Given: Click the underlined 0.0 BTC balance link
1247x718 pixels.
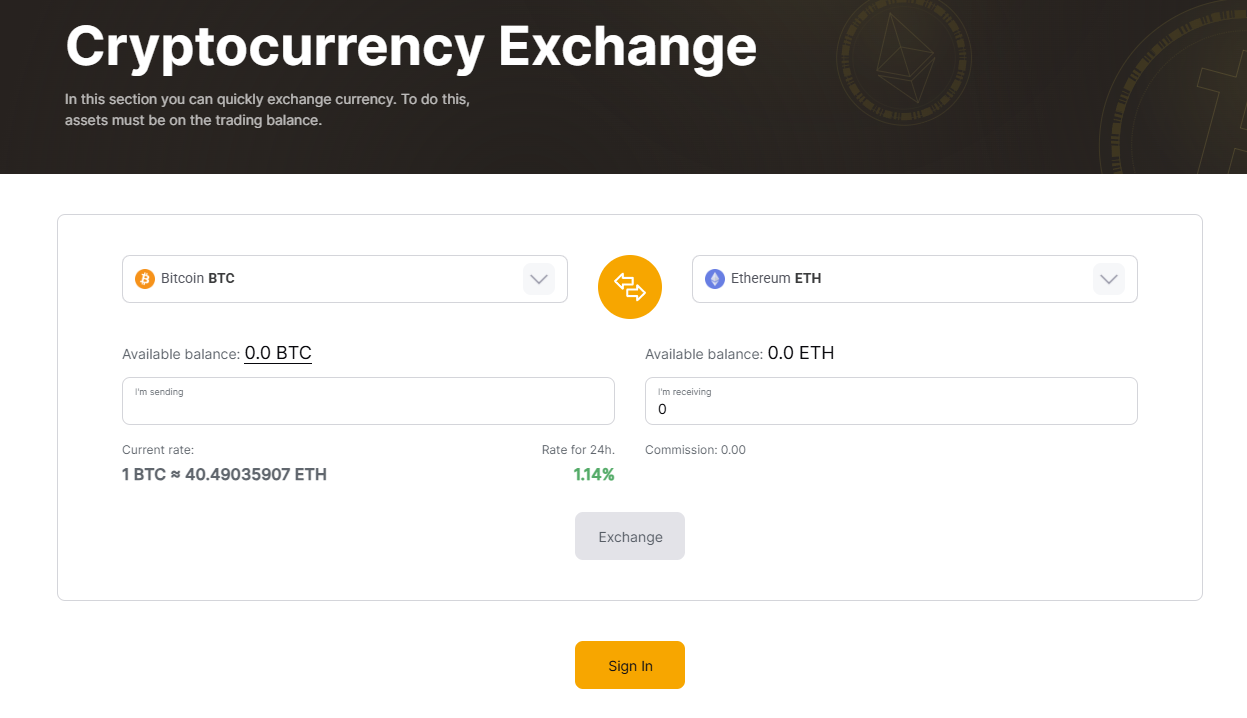Looking at the screenshot, I should [x=278, y=353].
